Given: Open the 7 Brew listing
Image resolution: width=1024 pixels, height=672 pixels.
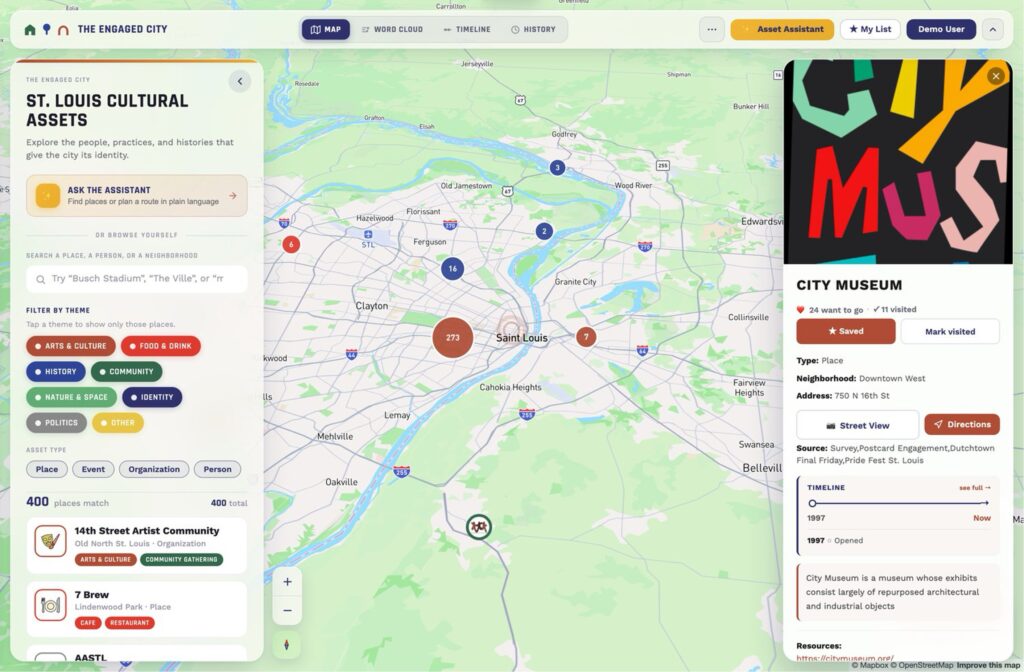Looking at the screenshot, I should pos(136,609).
